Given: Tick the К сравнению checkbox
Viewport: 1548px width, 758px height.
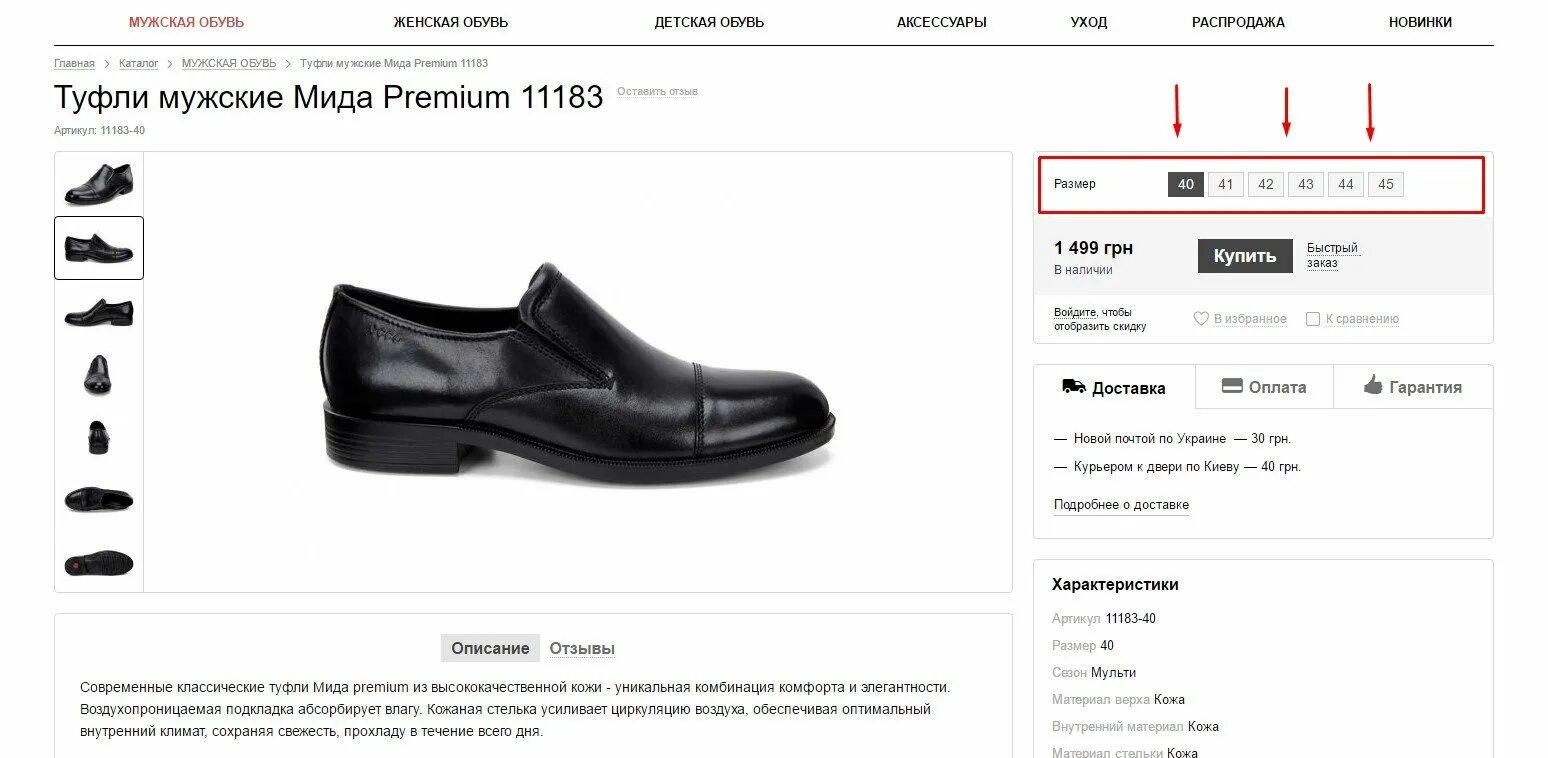Looking at the screenshot, I should point(1313,319).
